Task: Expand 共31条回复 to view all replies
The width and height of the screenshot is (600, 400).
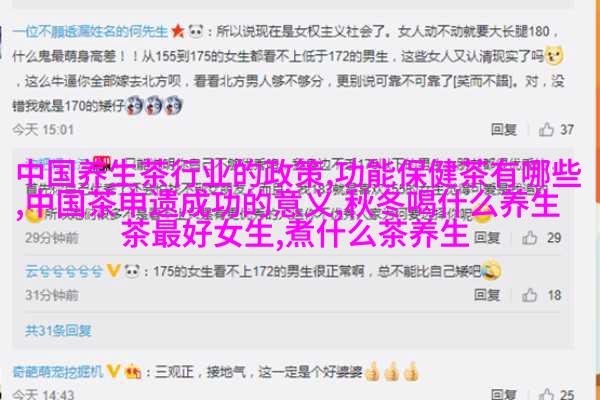Action: click(x=58, y=330)
